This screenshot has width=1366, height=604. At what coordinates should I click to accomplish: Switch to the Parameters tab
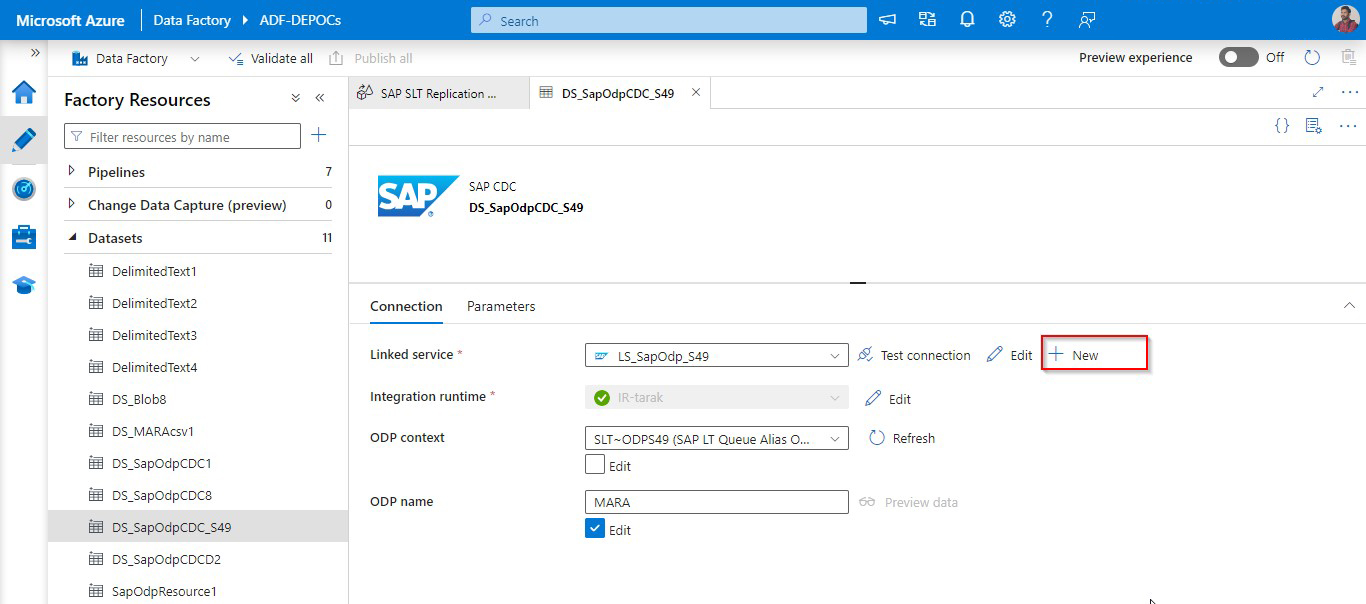[x=501, y=306]
